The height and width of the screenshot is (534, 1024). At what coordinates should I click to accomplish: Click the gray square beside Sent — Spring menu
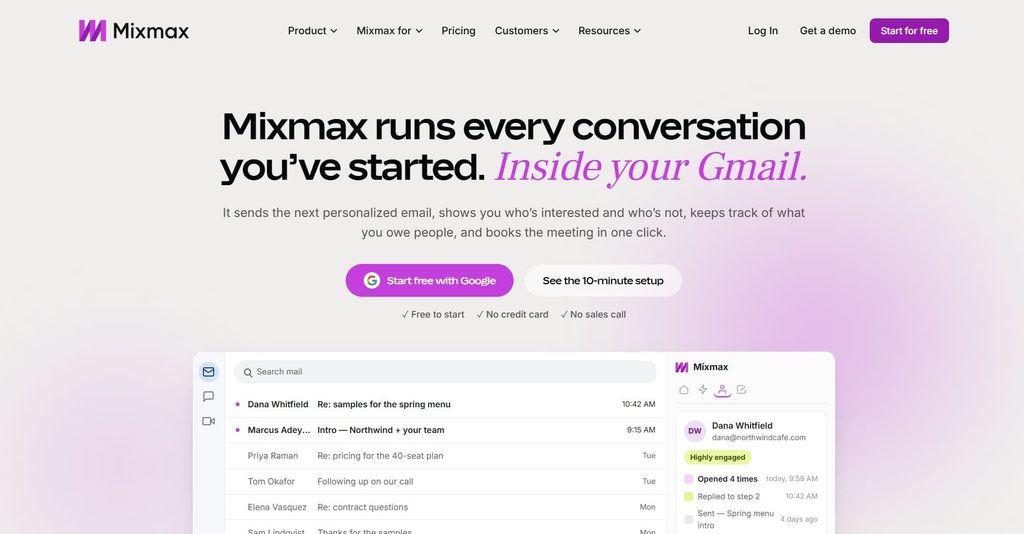click(688, 520)
